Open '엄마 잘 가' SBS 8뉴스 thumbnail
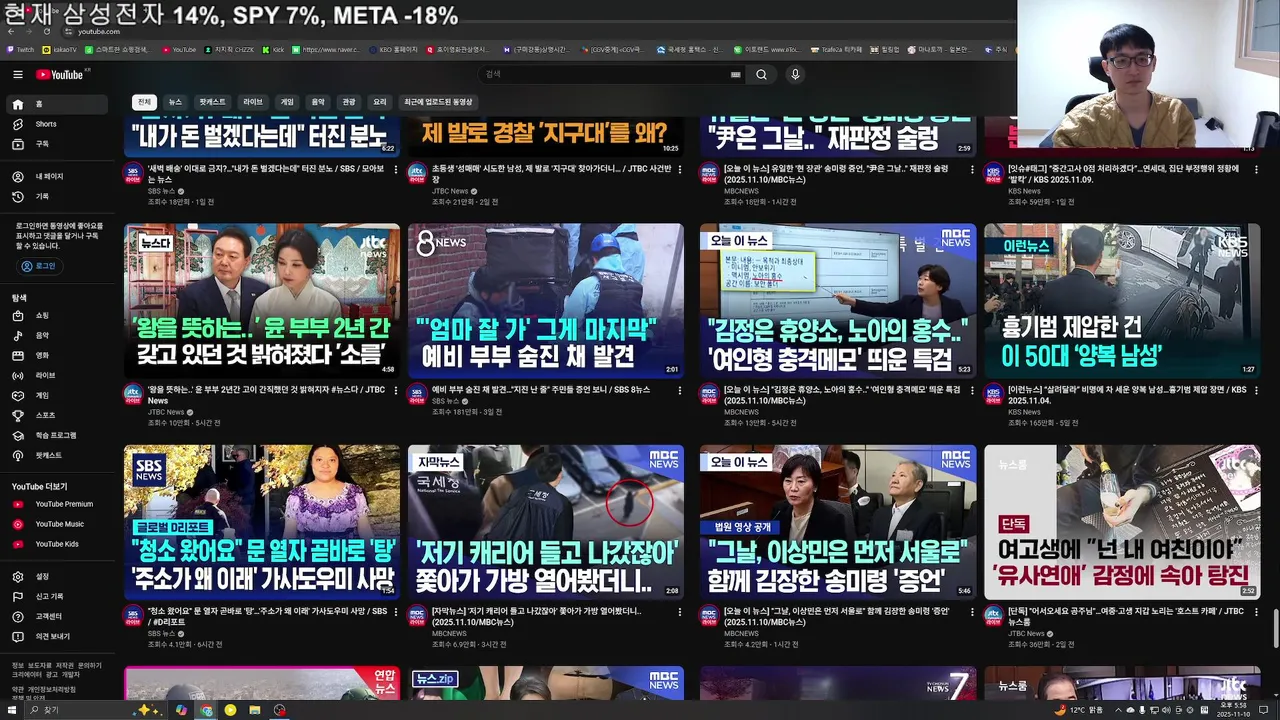This screenshot has height=720, width=1280. pos(546,301)
